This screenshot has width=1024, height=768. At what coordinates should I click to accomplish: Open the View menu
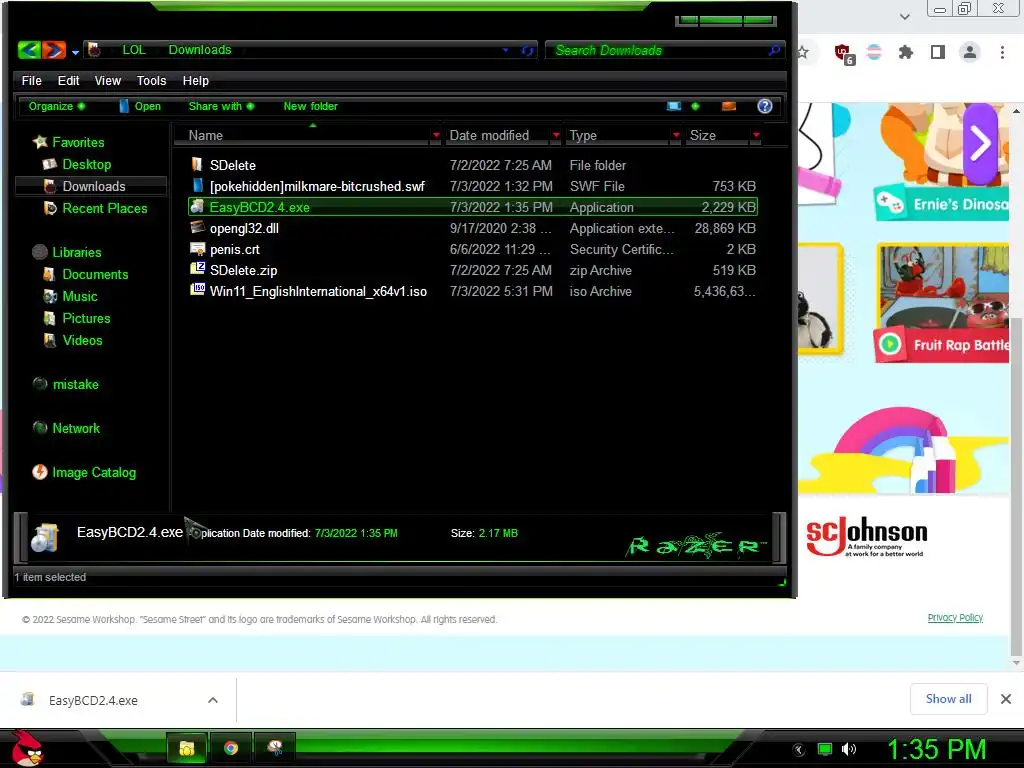[x=108, y=80]
